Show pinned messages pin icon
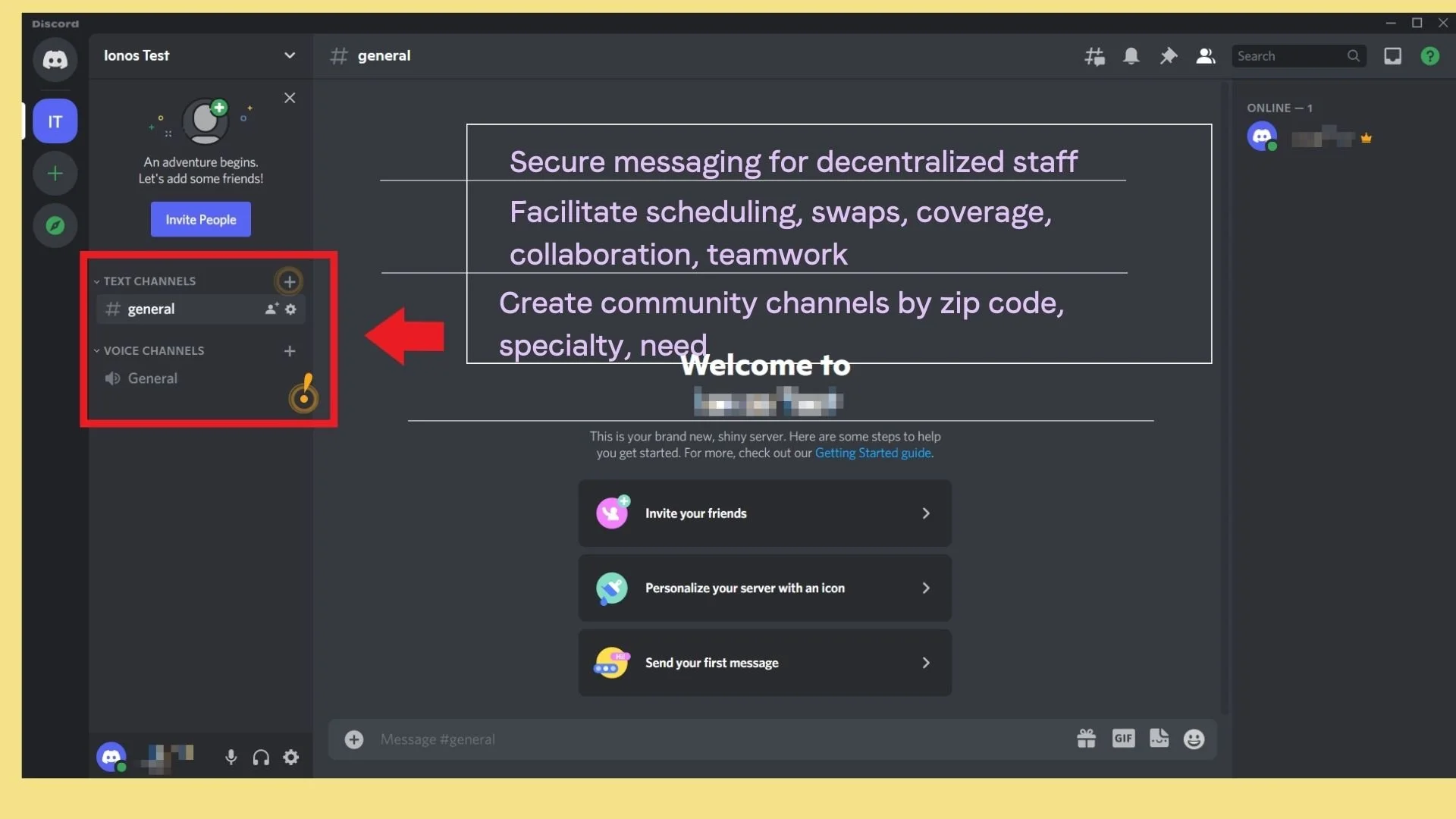1456x819 pixels. click(x=1168, y=56)
